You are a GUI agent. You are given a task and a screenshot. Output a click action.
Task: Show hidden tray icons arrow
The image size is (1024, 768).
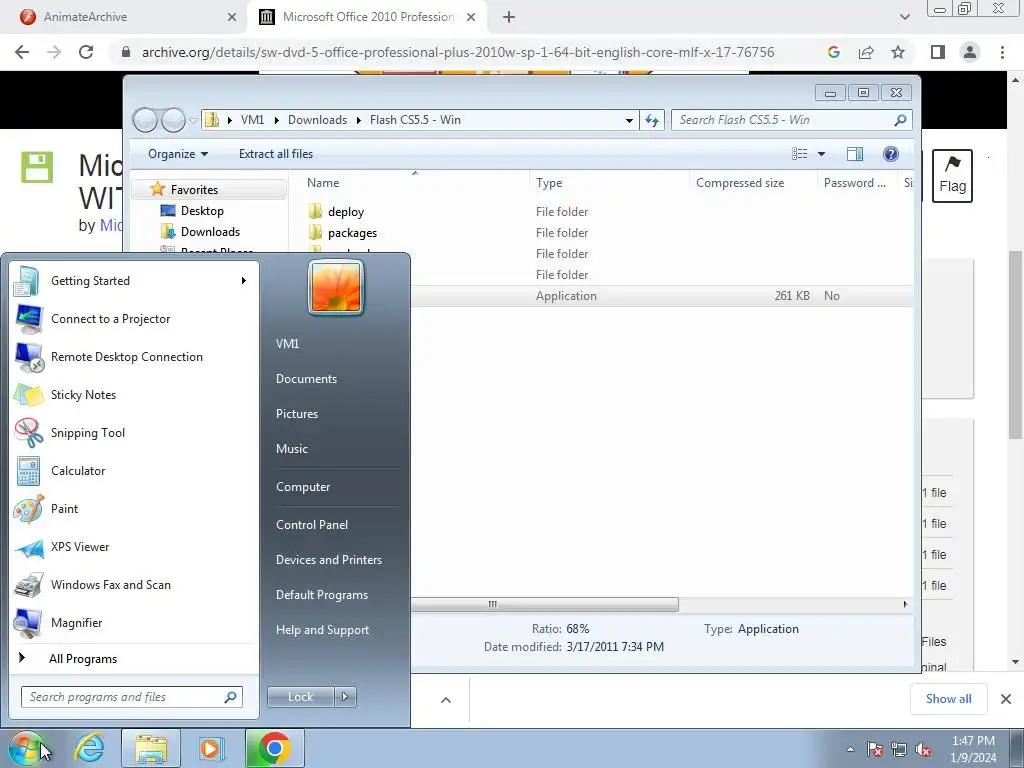click(x=850, y=749)
